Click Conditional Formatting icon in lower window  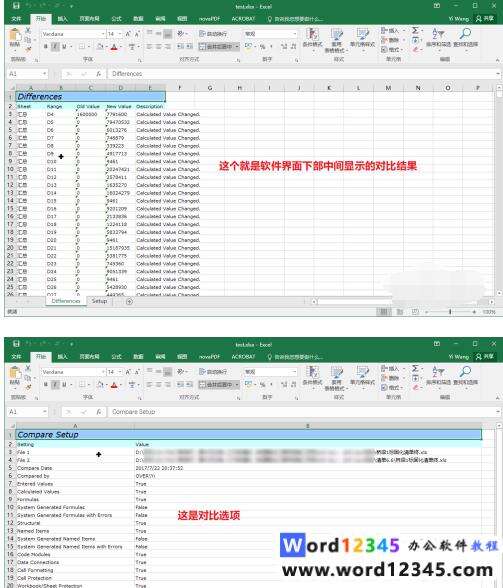point(312,372)
